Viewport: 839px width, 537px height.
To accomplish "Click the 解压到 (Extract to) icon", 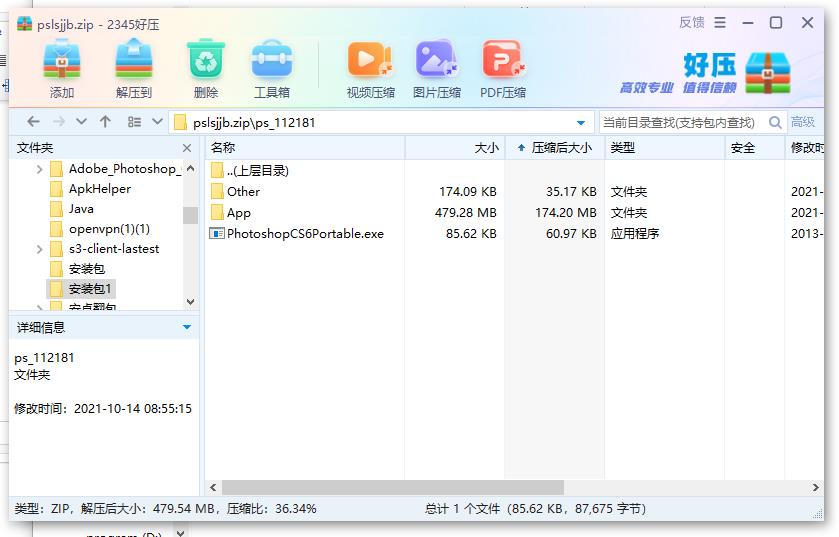I will click(134, 59).
